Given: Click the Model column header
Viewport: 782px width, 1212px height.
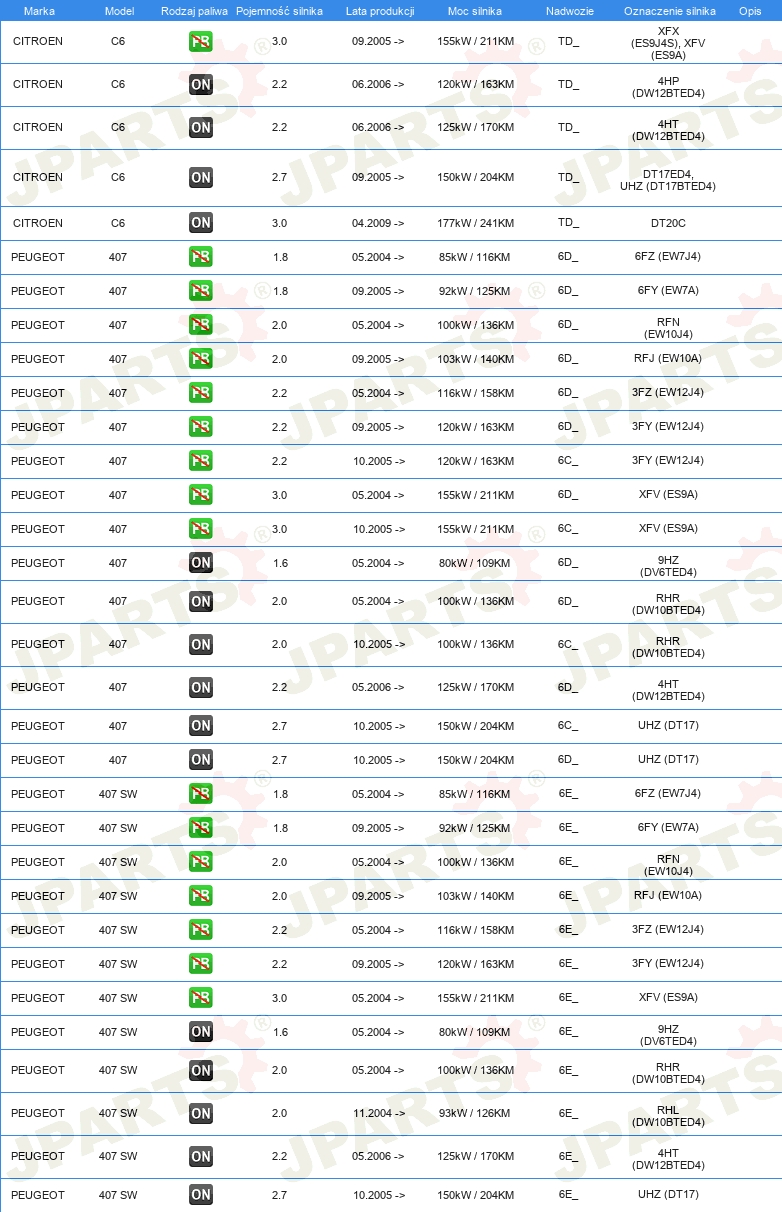Looking at the screenshot, I should coord(119,11).
